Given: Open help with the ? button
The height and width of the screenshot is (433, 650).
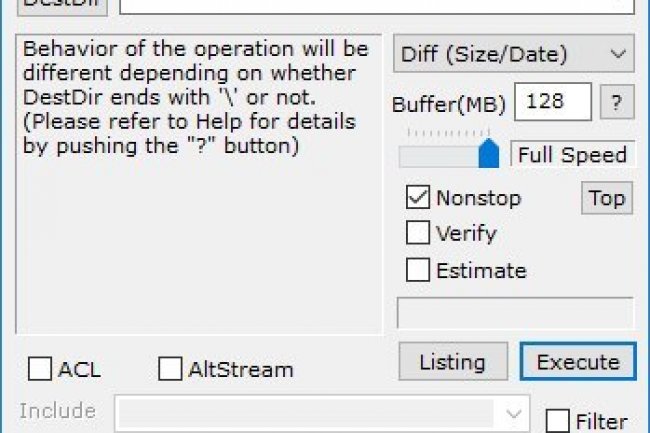Looking at the screenshot, I should coord(617,102).
